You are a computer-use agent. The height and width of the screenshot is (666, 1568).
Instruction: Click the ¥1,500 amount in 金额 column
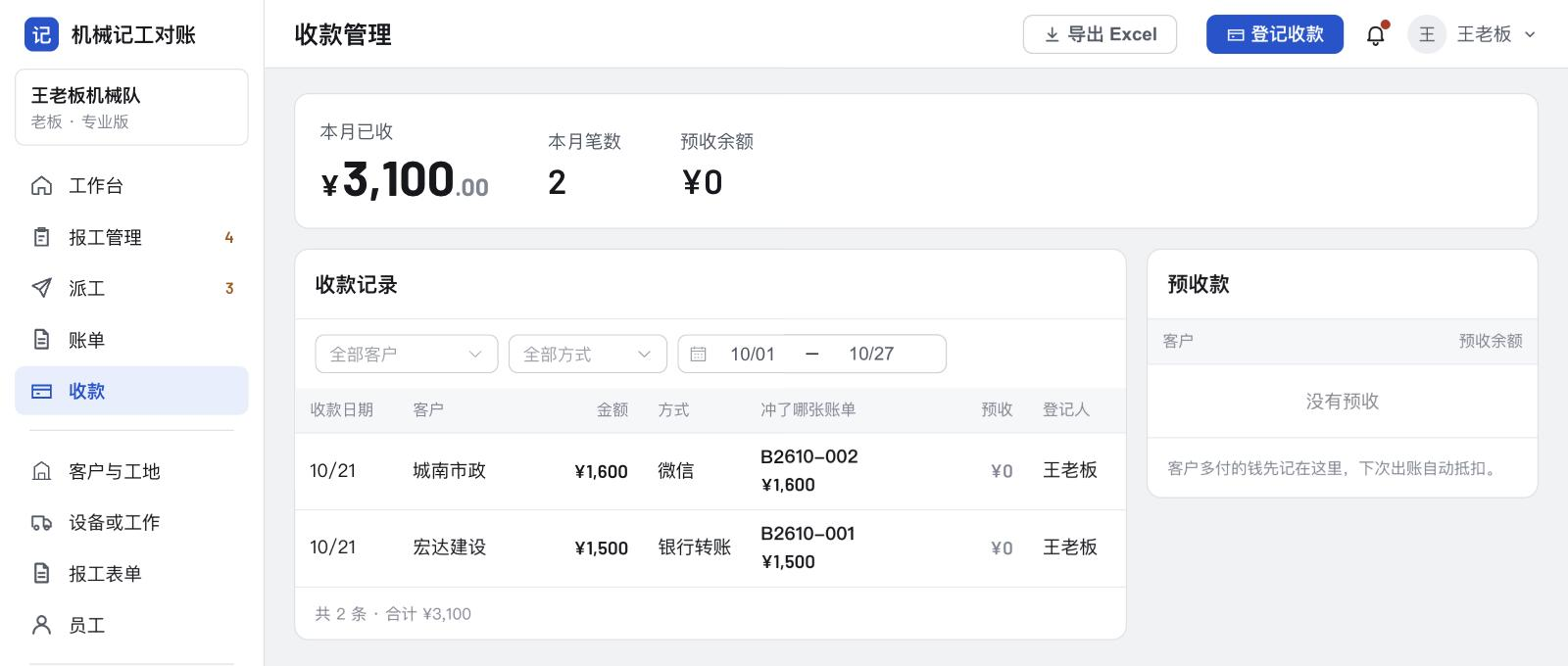coord(601,548)
